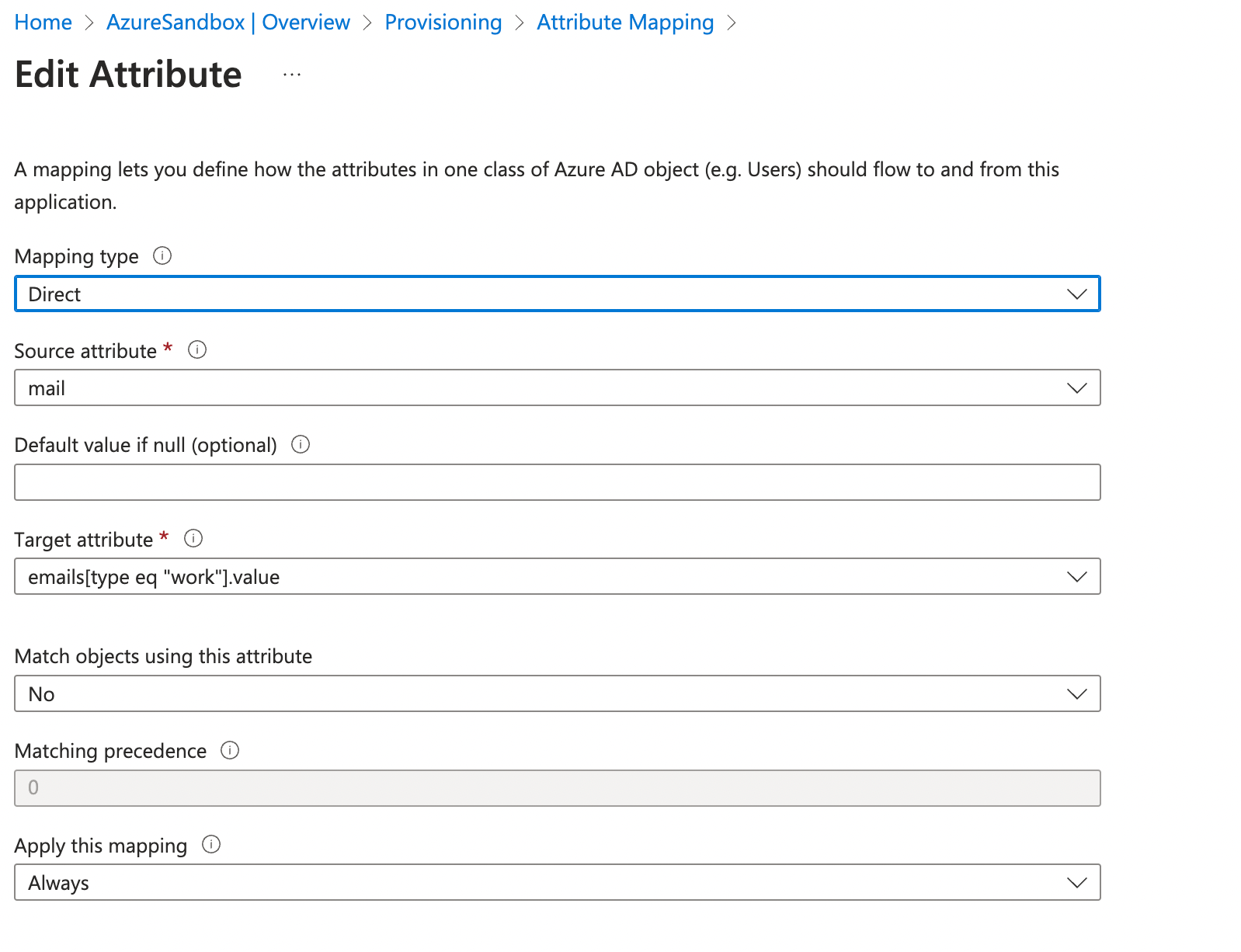Click the chevron arrow in Mapping type
This screenshot has width=1241, height=952.
tap(1076, 294)
